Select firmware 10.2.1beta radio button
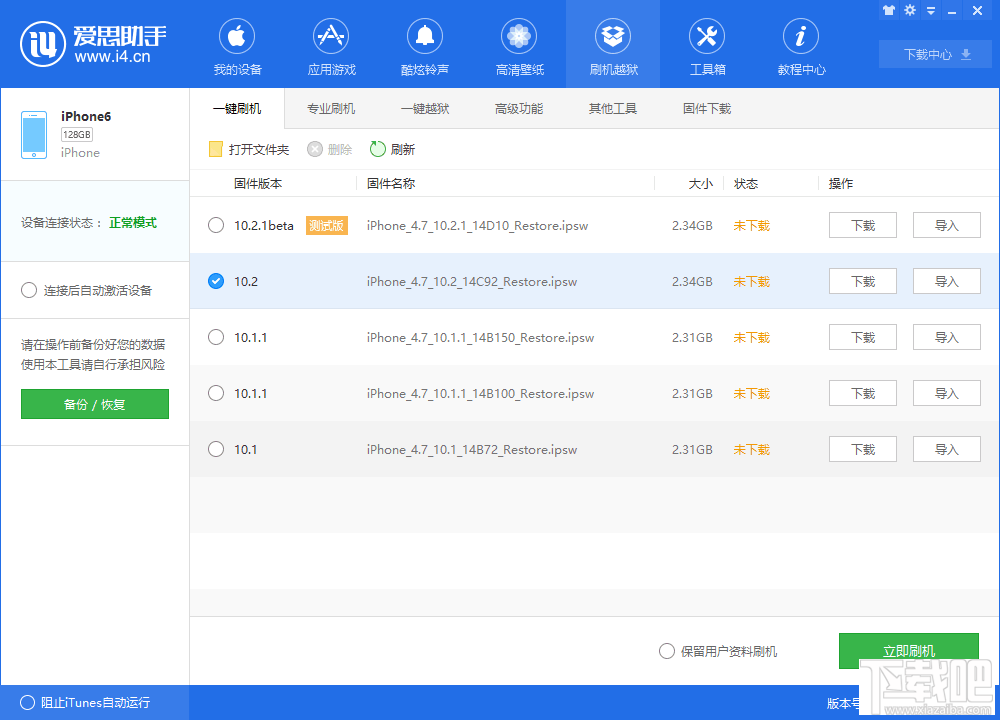Image resolution: width=1000 pixels, height=720 pixels. 216,225
